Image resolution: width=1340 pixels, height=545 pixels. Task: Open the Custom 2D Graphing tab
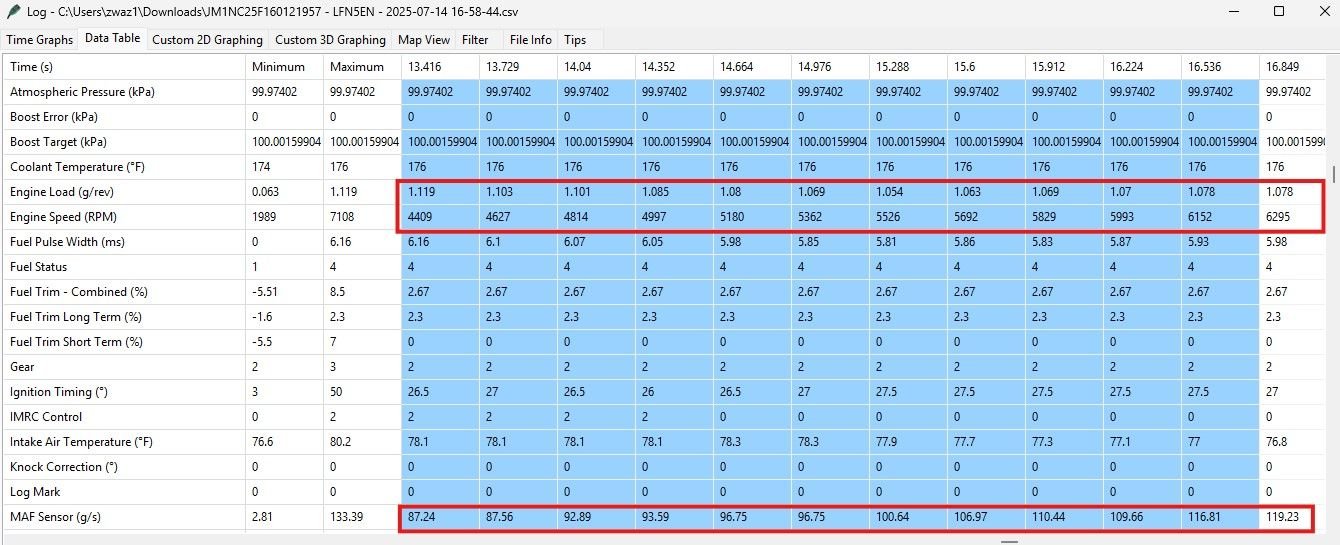pyautogui.click(x=207, y=40)
